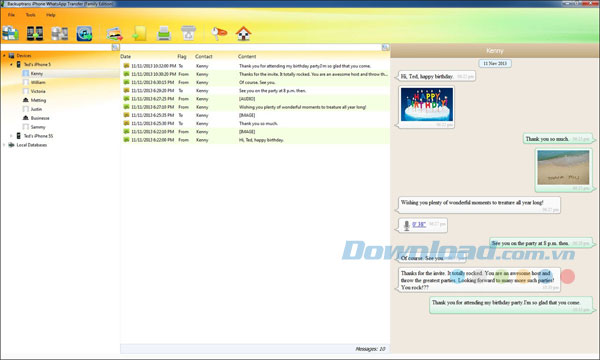Select row "Wishing you plenty of wonderful moments"
Screen dimensions: 600x360
(x=255, y=107)
